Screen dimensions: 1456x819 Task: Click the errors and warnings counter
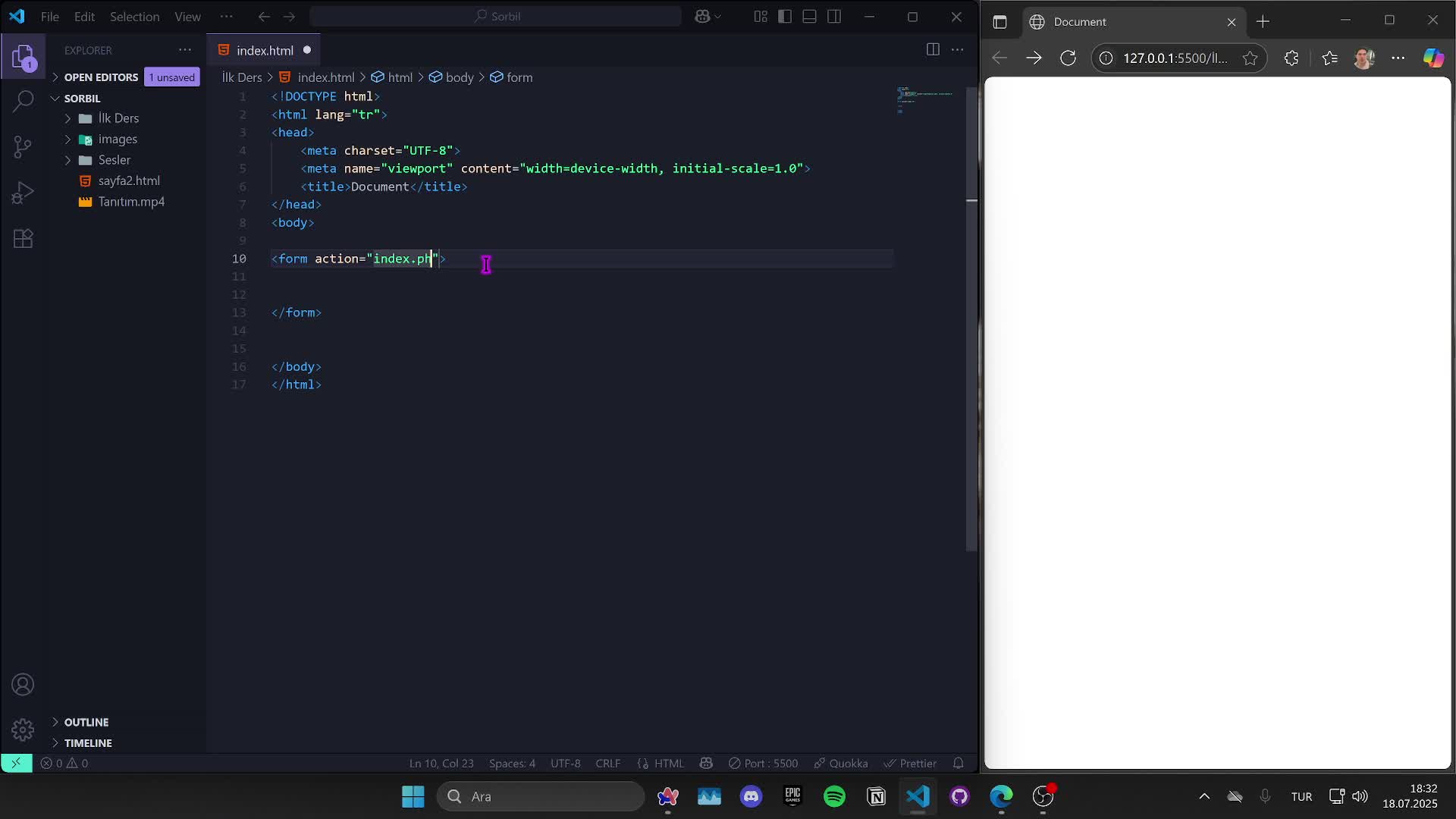[64, 763]
